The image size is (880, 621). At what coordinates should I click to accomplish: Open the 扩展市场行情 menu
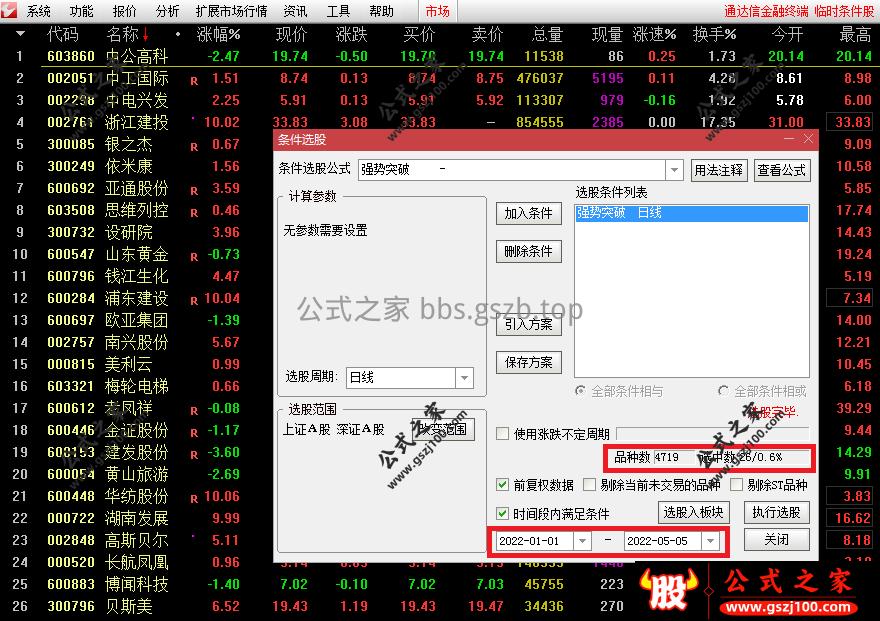[x=231, y=11]
